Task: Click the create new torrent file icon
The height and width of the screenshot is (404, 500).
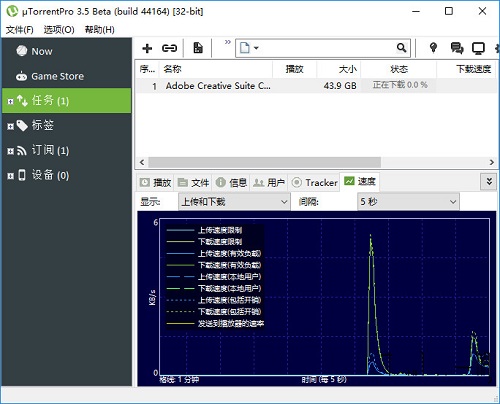Action: tap(198, 48)
